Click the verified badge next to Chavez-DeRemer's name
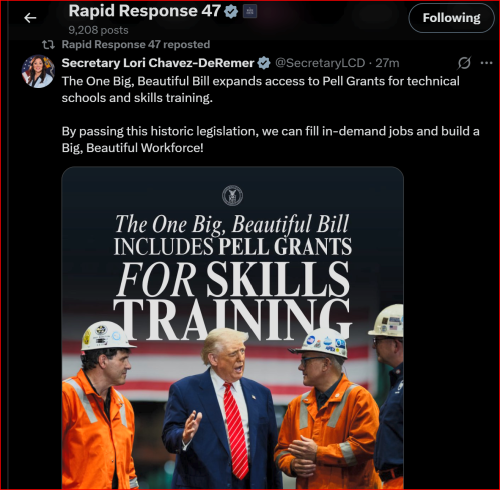This screenshot has height=490, width=500. click(x=264, y=63)
